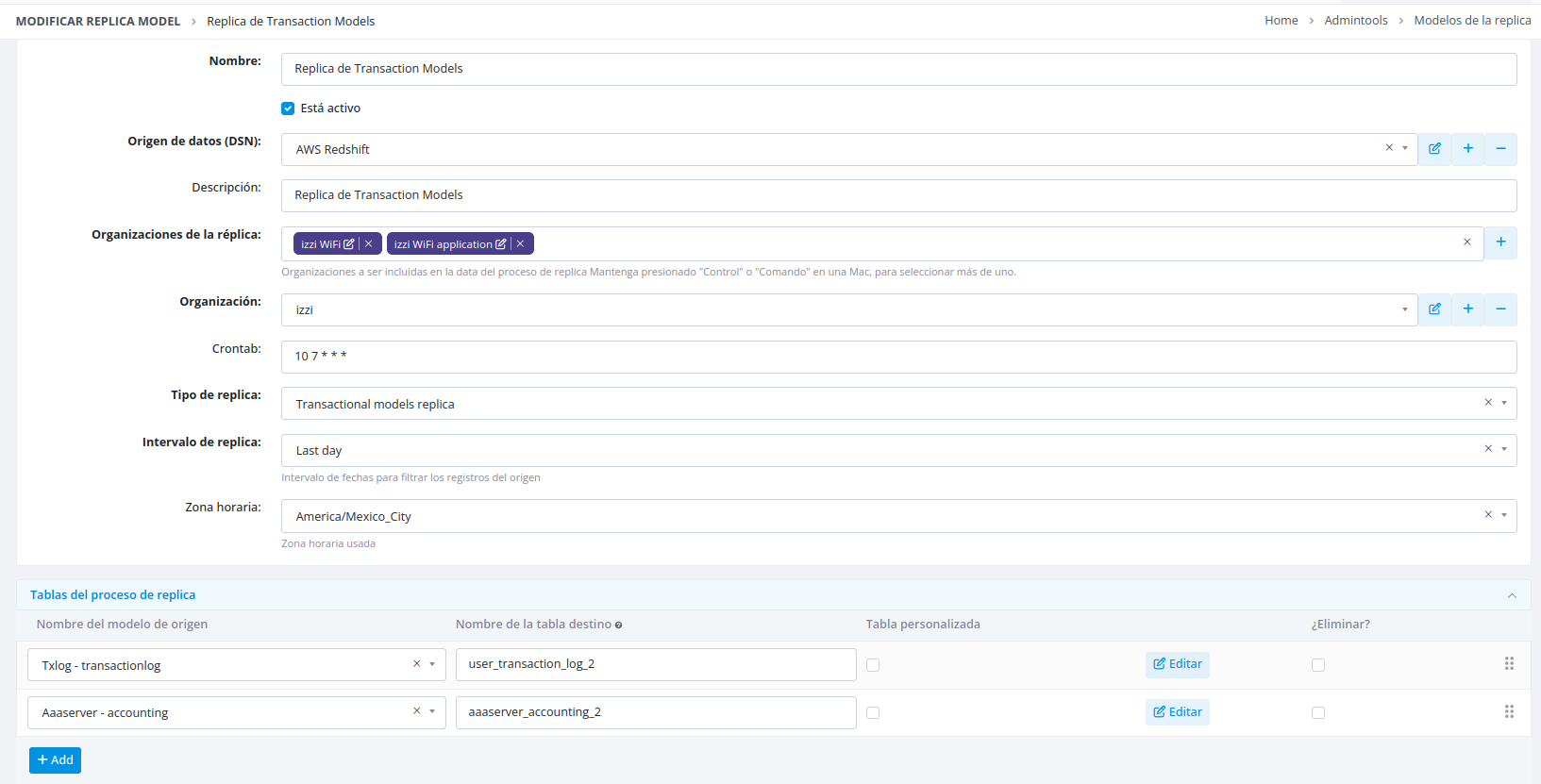The height and width of the screenshot is (784, 1541).
Task: Click the Add button for a new table
Action: (55, 760)
